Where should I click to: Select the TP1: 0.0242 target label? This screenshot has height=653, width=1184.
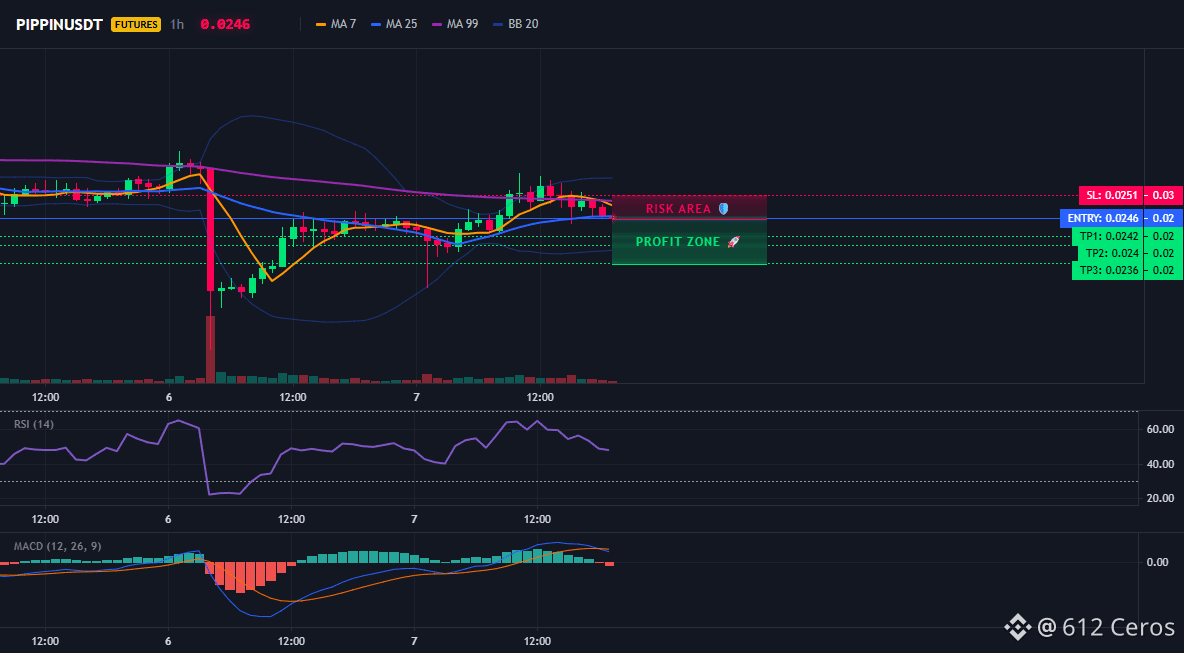pos(1108,236)
